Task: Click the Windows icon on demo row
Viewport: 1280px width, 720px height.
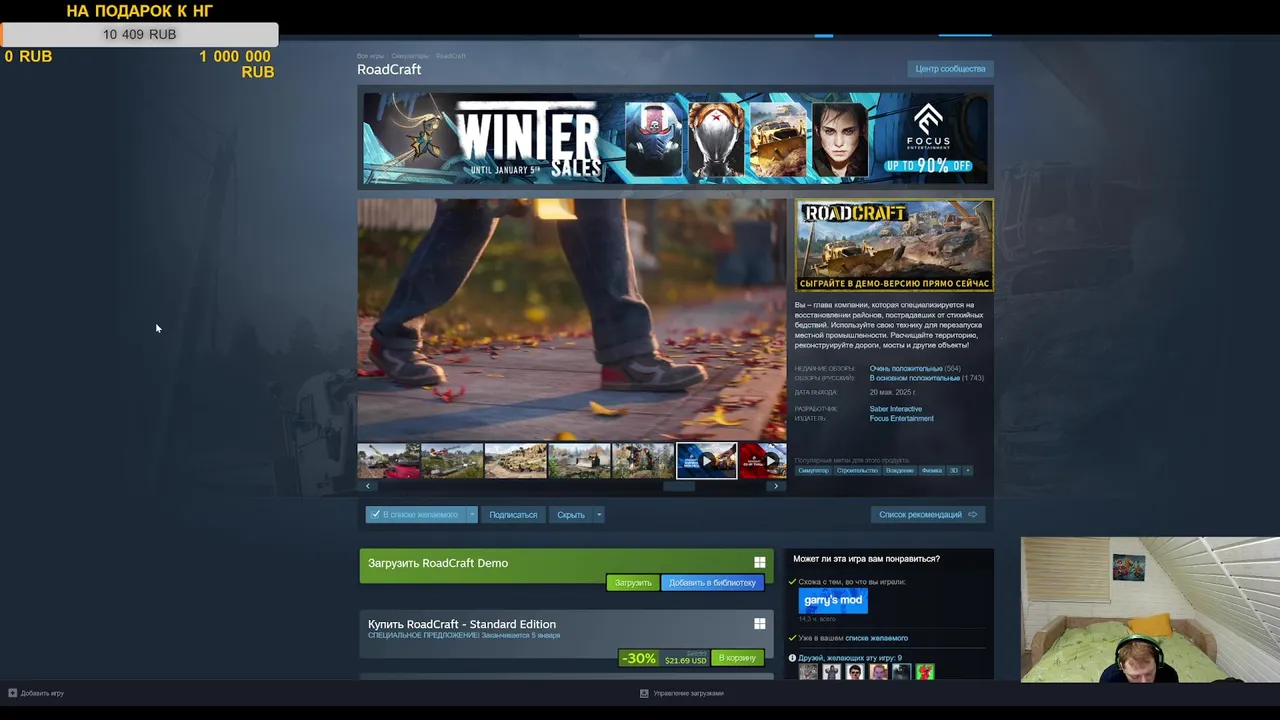Action: click(760, 563)
